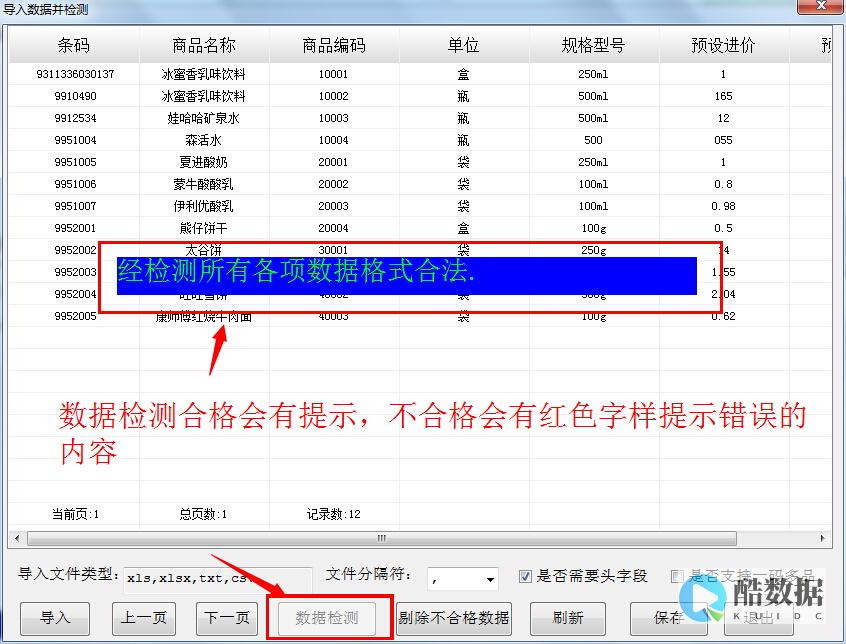Screen dimensions: 846x644
Task: Click preset price 12
Action: [724, 118]
